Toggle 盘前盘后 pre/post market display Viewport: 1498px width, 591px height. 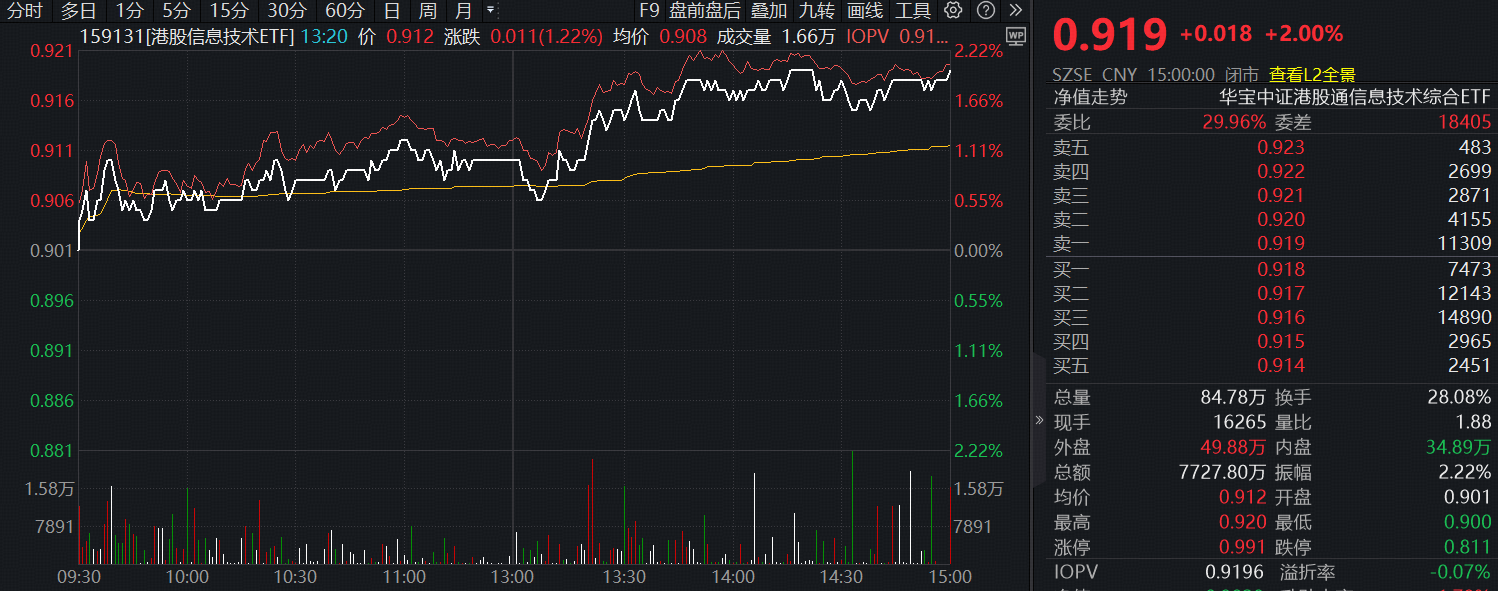pos(705,11)
